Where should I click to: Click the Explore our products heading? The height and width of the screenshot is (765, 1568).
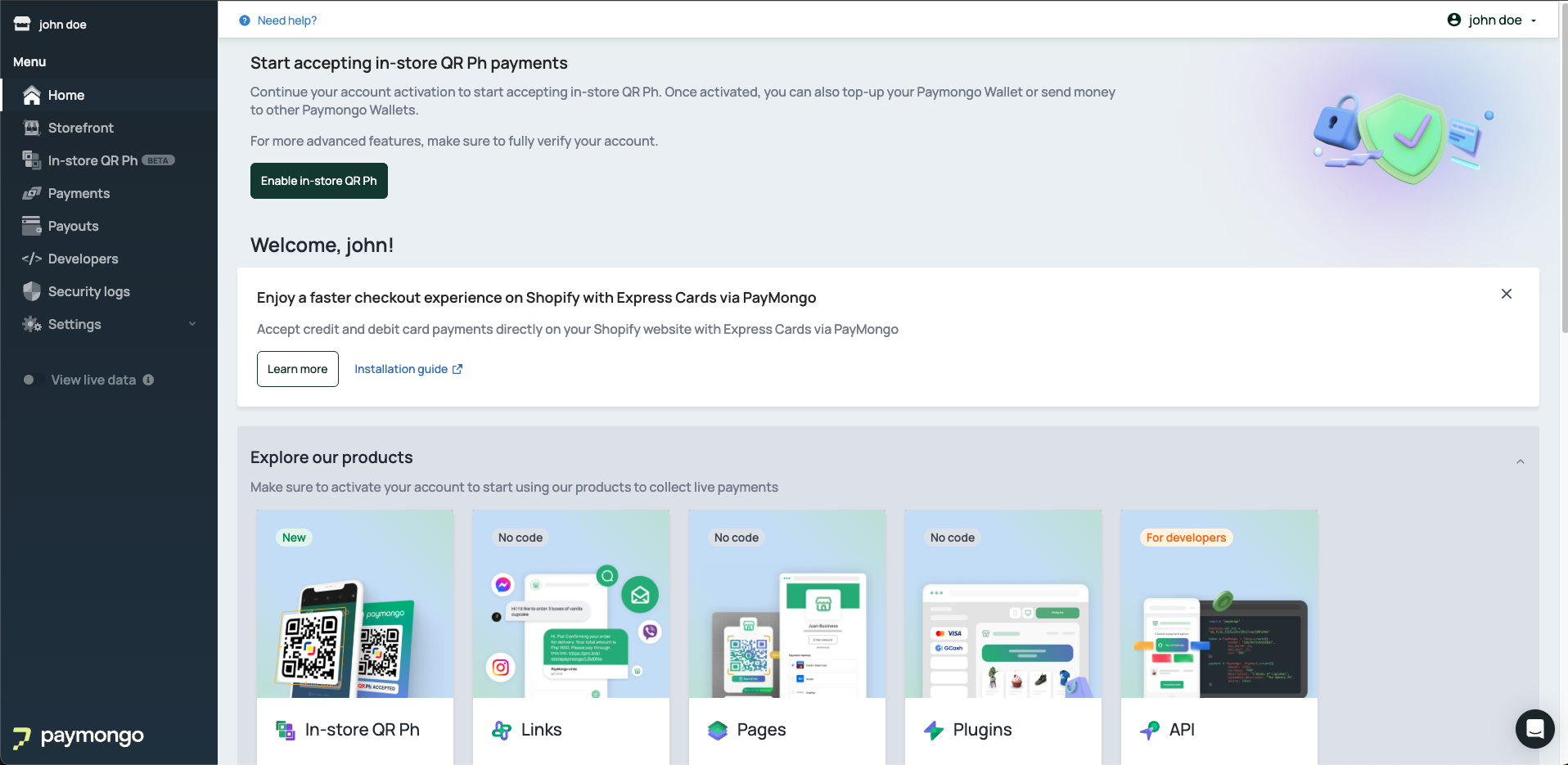pos(331,457)
